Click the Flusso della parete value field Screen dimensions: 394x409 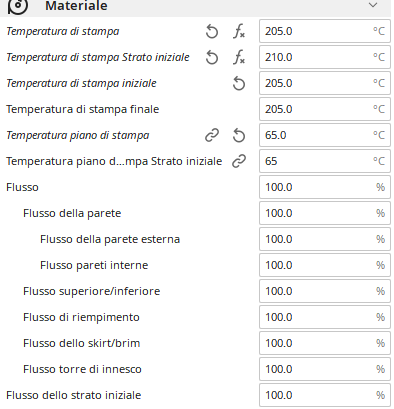pos(325,213)
